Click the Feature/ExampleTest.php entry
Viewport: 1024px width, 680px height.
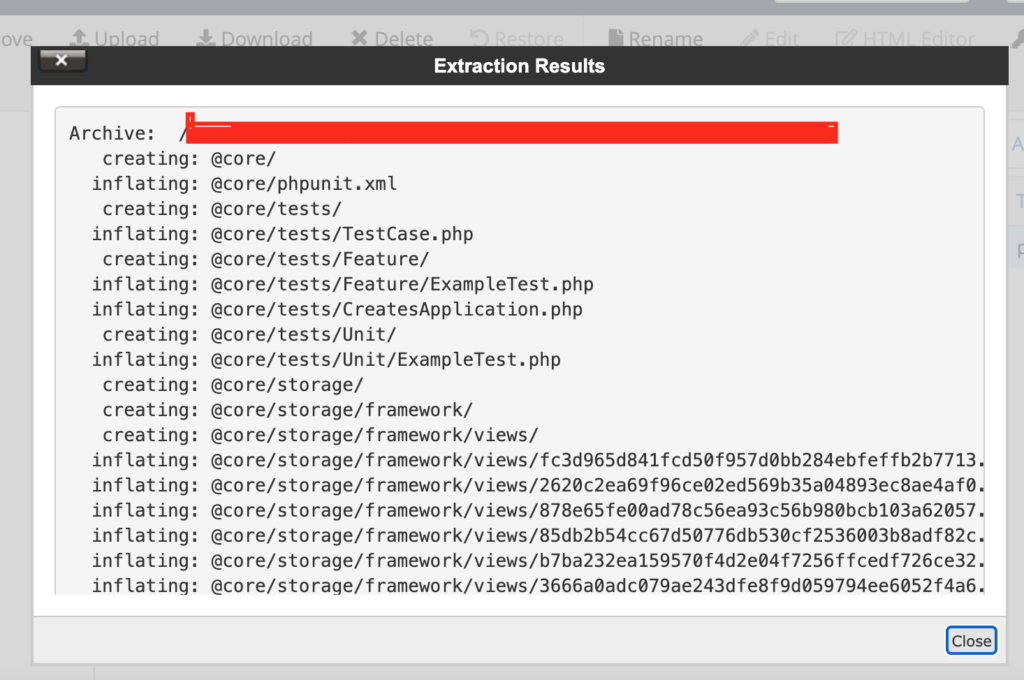tap(402, 284)
